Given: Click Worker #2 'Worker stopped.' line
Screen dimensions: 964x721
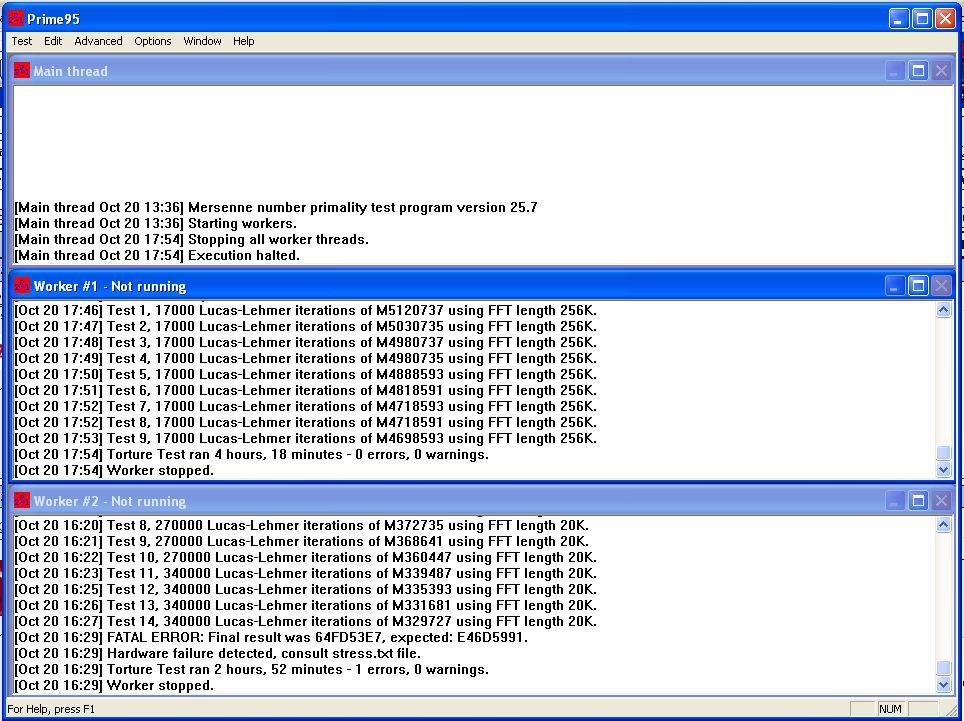Looking at the screenshot, I should (x=114, y=685).
